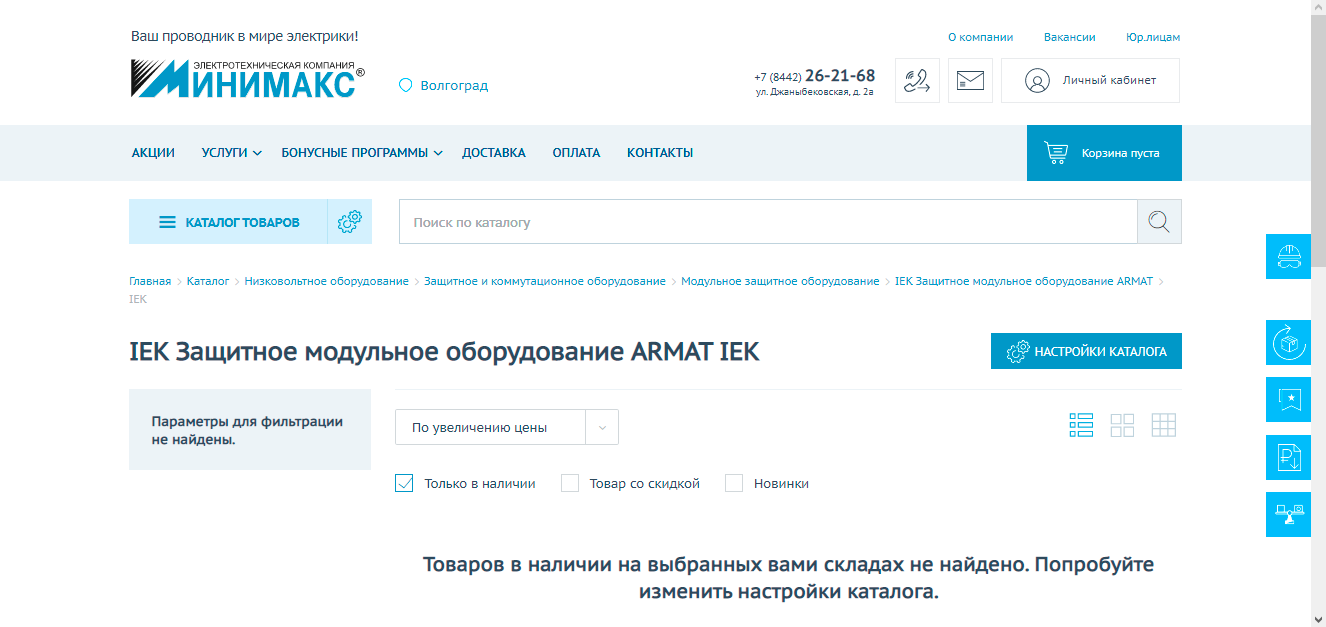
Task: Click the shopping cart icon
Action: [x=1056, y=153]
